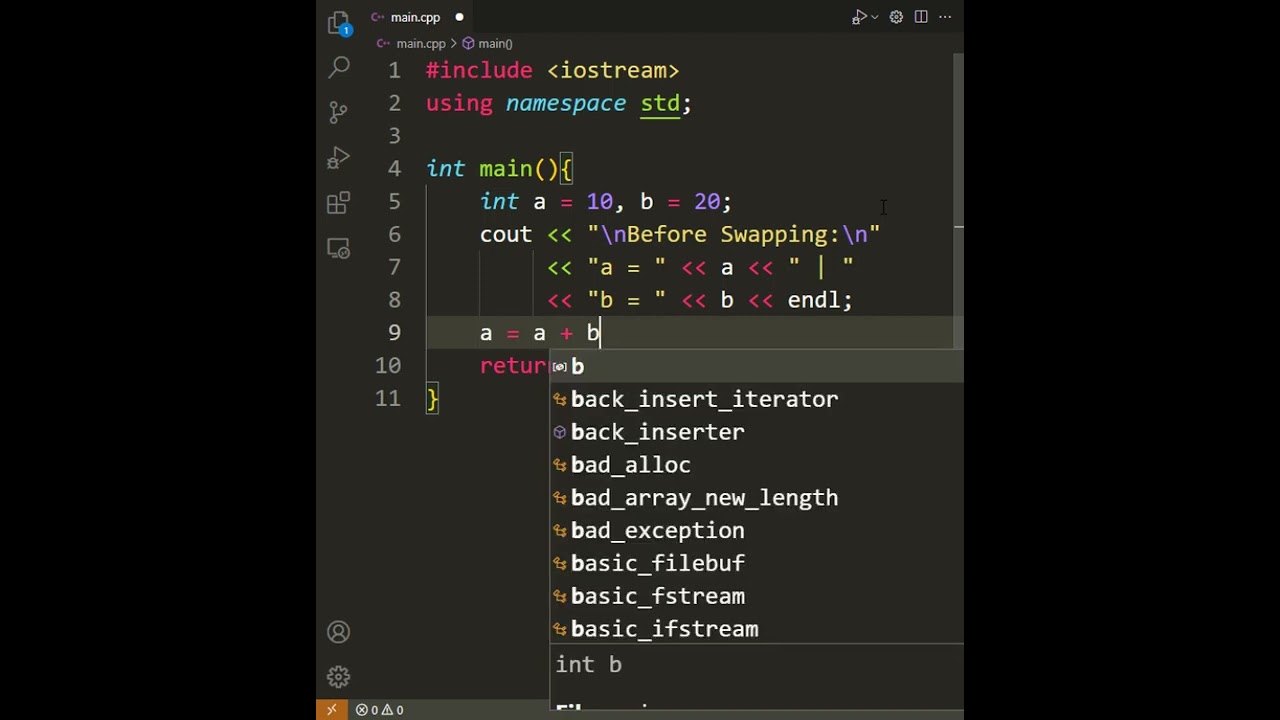Open the Accounts icon

point(339,632)
